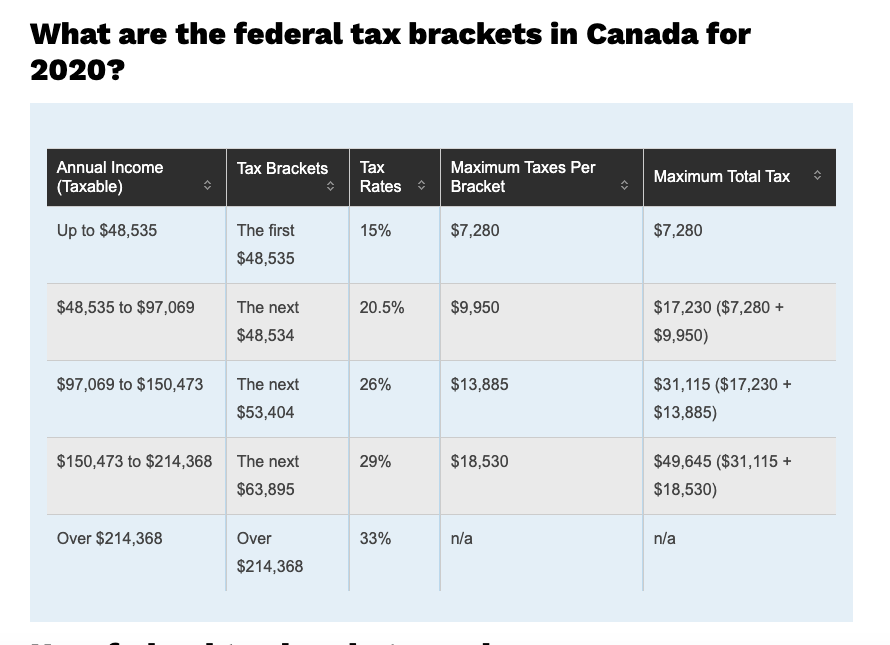Sort Maximum Total Tax column arrows
Image resolution: width=890 pixels, height=645 pixels.
[x=817, y=175]
